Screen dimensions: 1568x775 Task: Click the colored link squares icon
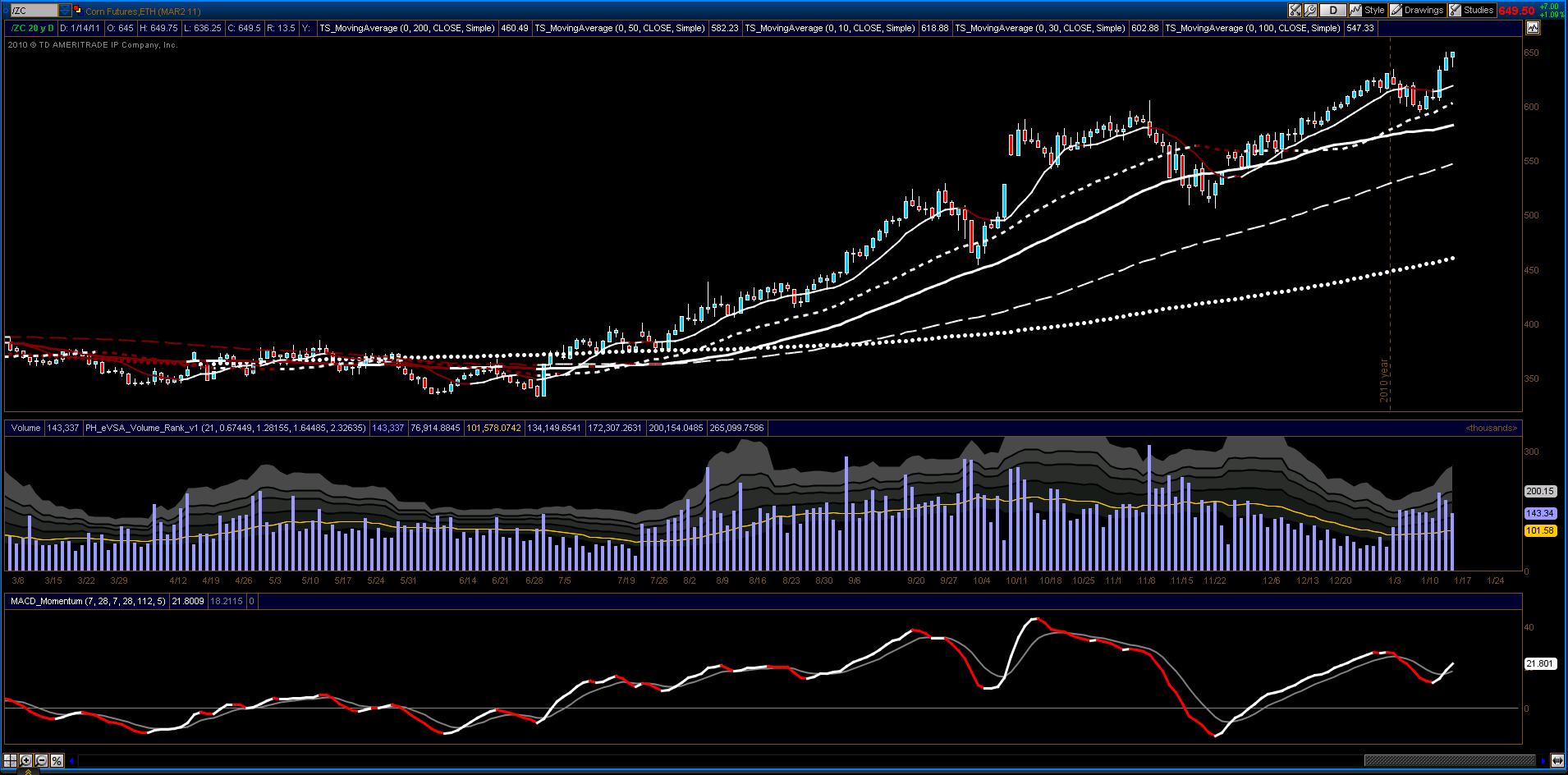coord(77,11)
